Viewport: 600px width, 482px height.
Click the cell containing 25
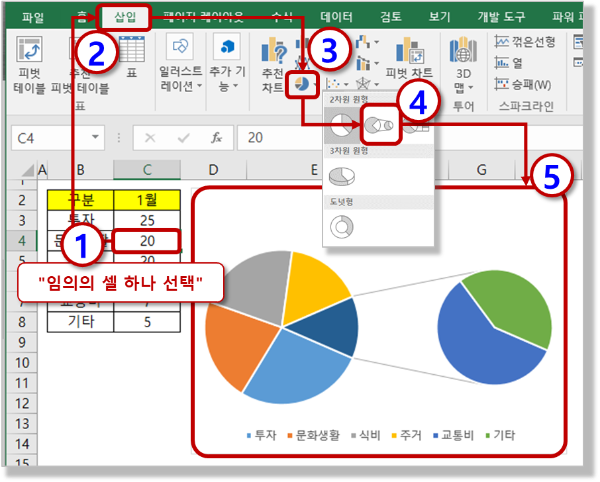(147, 220)
